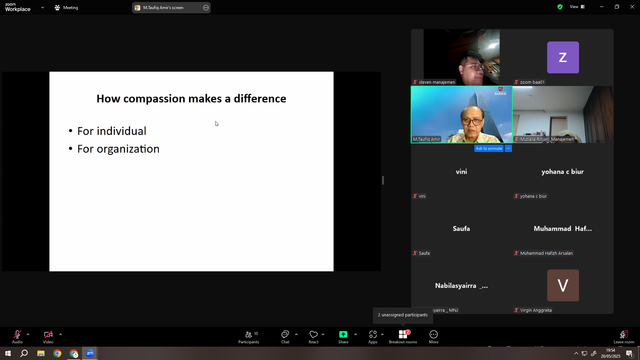Expand Apps options arrow
Image resolution: width=640 pixels, height=360 pixels.
click(x=382, y=334)
